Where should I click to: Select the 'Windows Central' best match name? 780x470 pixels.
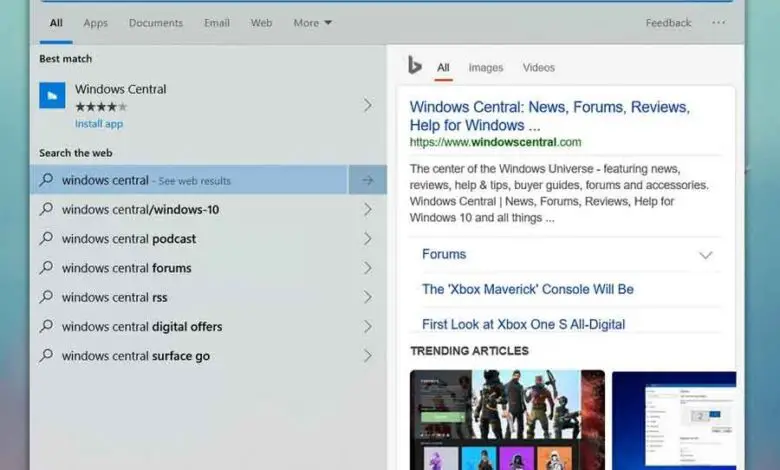(x=121, y=89)
